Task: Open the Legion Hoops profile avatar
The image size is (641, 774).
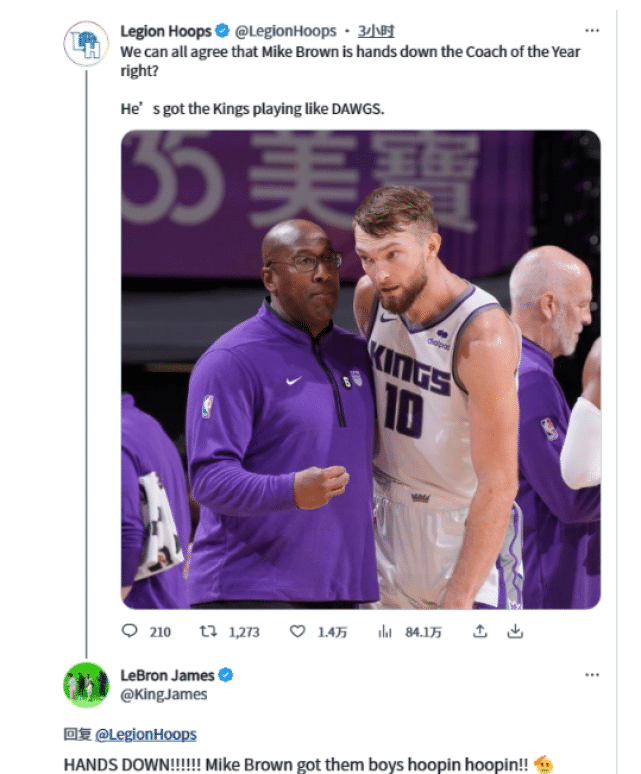Action: 86,45
